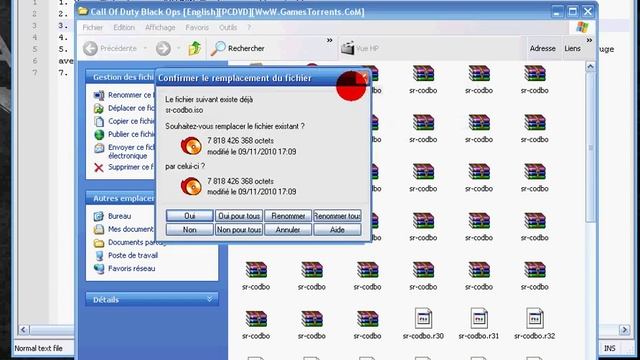Image resolution: width=640 pixels, height=360 pixels.
Task: Click the Rechercher search button
Action: tap(238, 48)
